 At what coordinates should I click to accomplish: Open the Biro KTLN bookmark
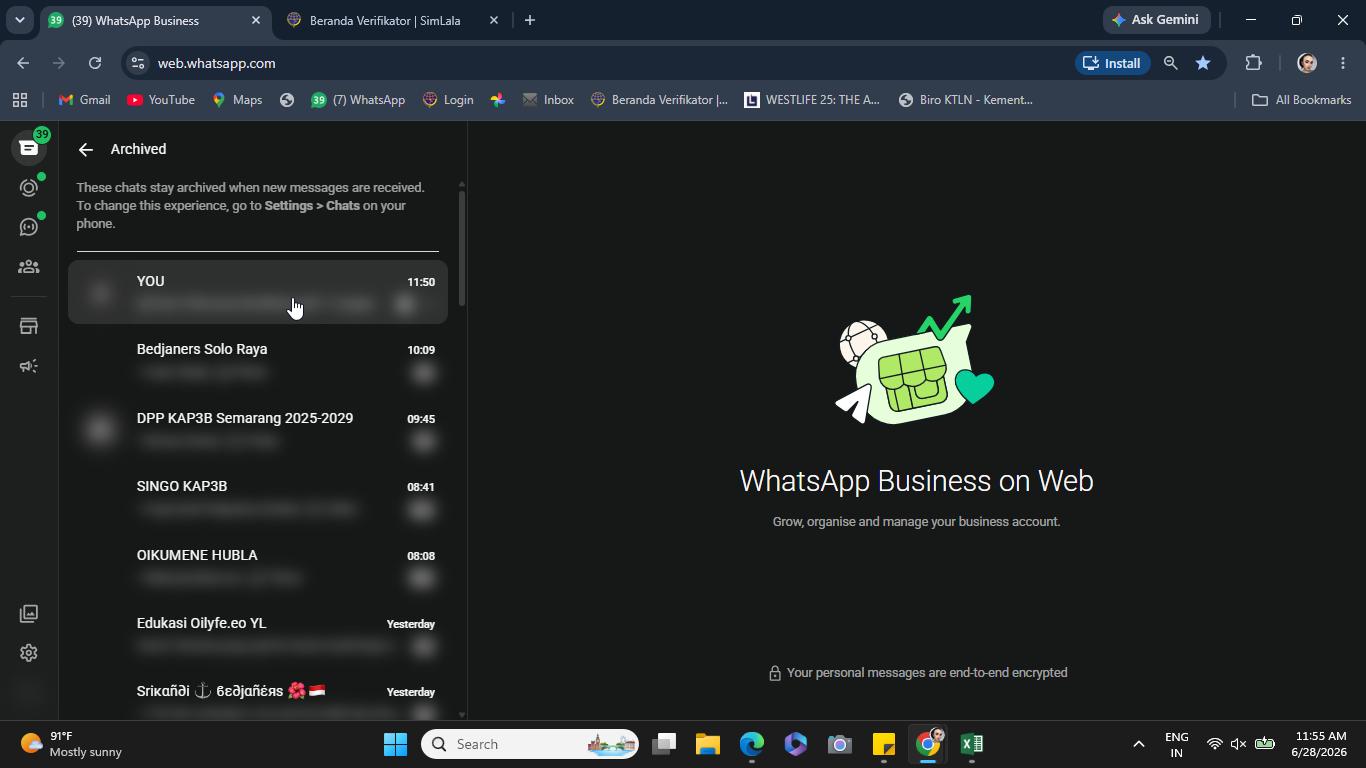(966, 100)
